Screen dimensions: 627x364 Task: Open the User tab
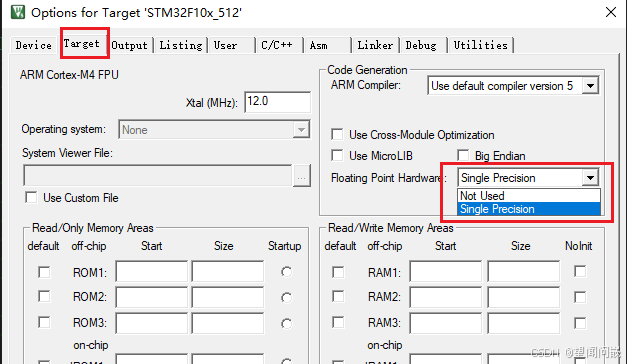point(231,45)
